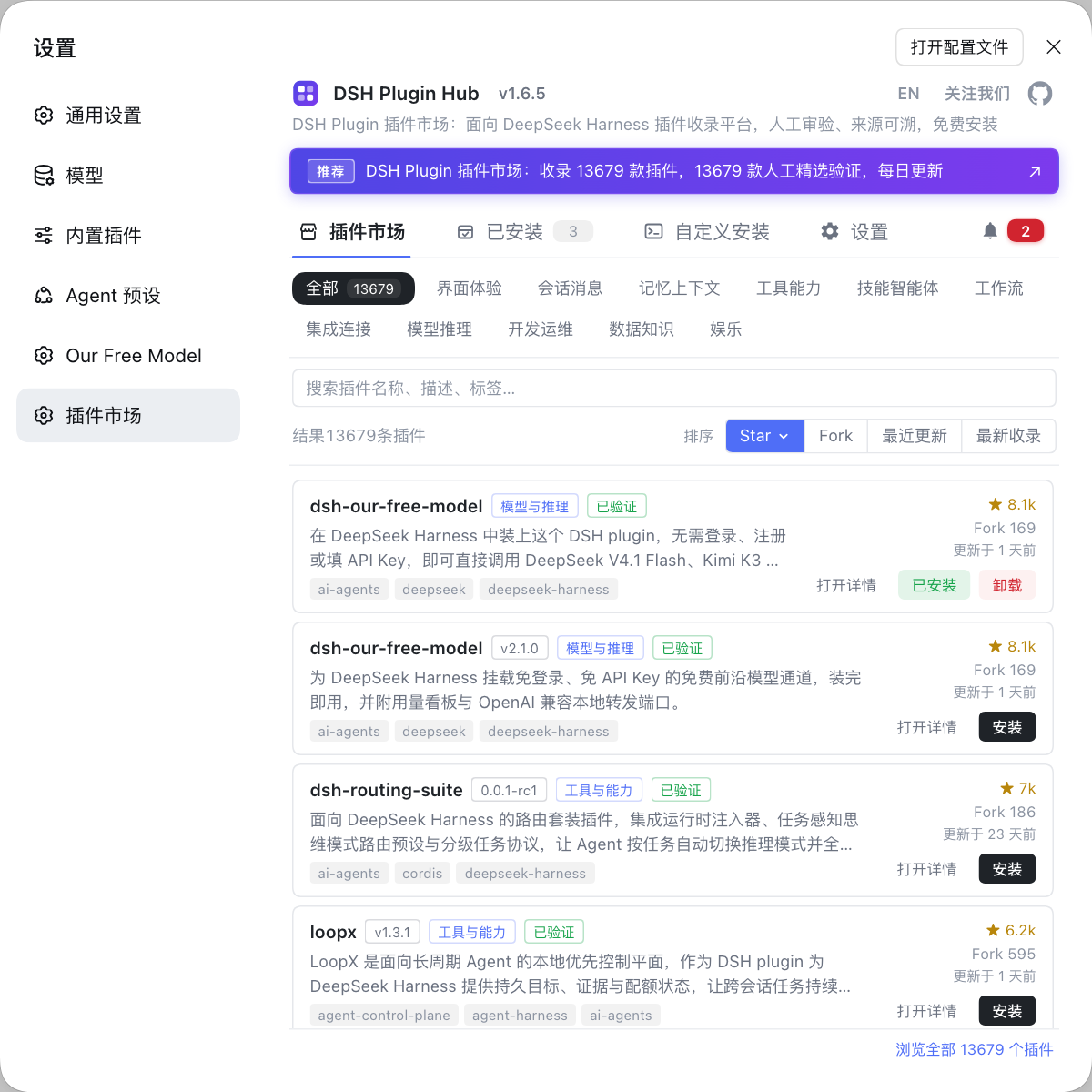
Task: Click the Fork 595 count on loopx
Action: click(x=1004, y=954)
